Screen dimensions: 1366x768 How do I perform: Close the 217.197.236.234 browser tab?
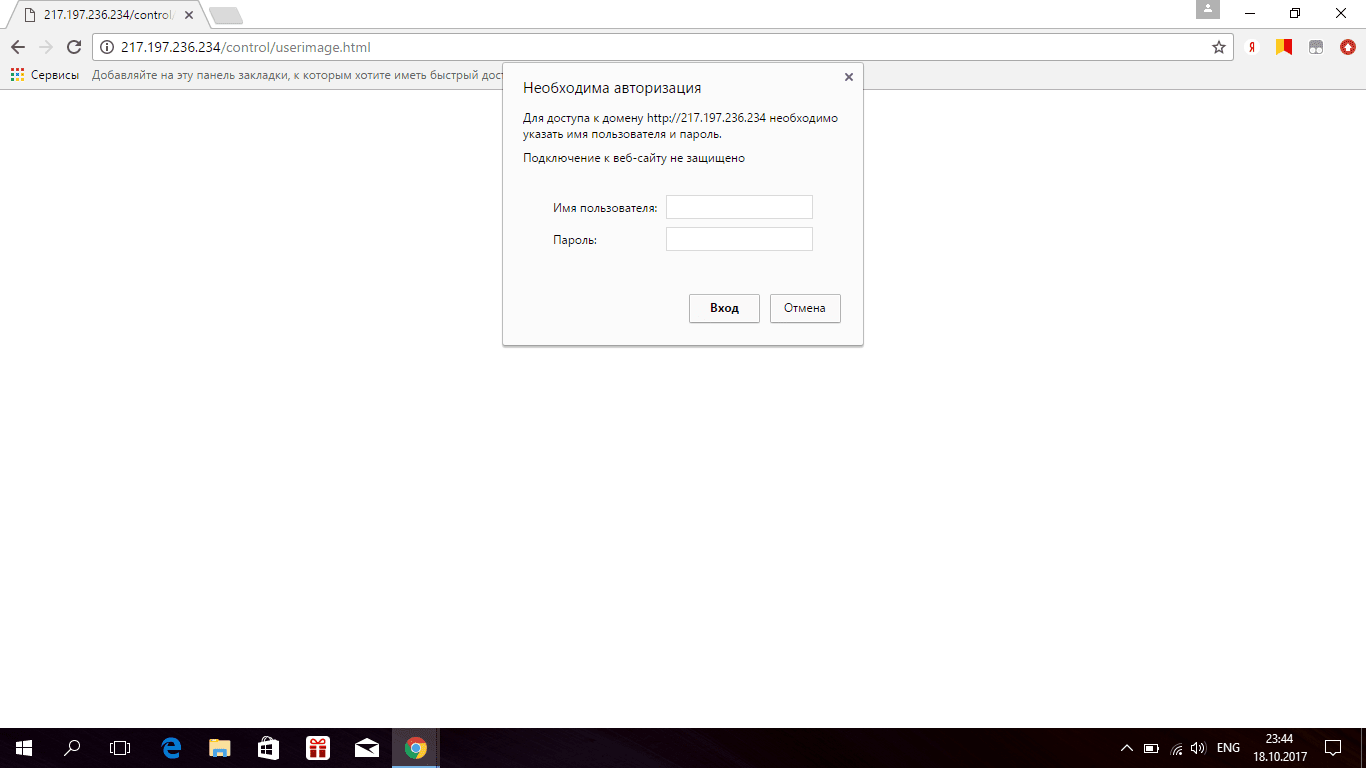tap(189, 15)
